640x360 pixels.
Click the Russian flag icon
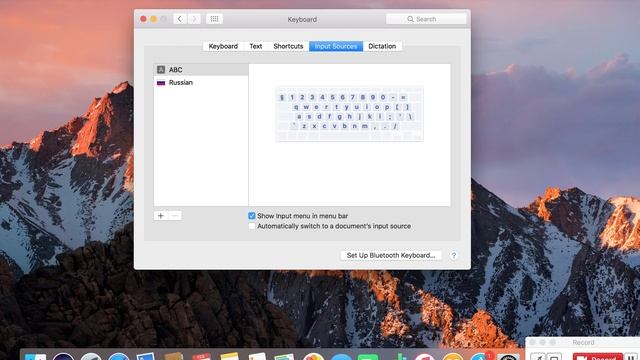coord(161,82)
